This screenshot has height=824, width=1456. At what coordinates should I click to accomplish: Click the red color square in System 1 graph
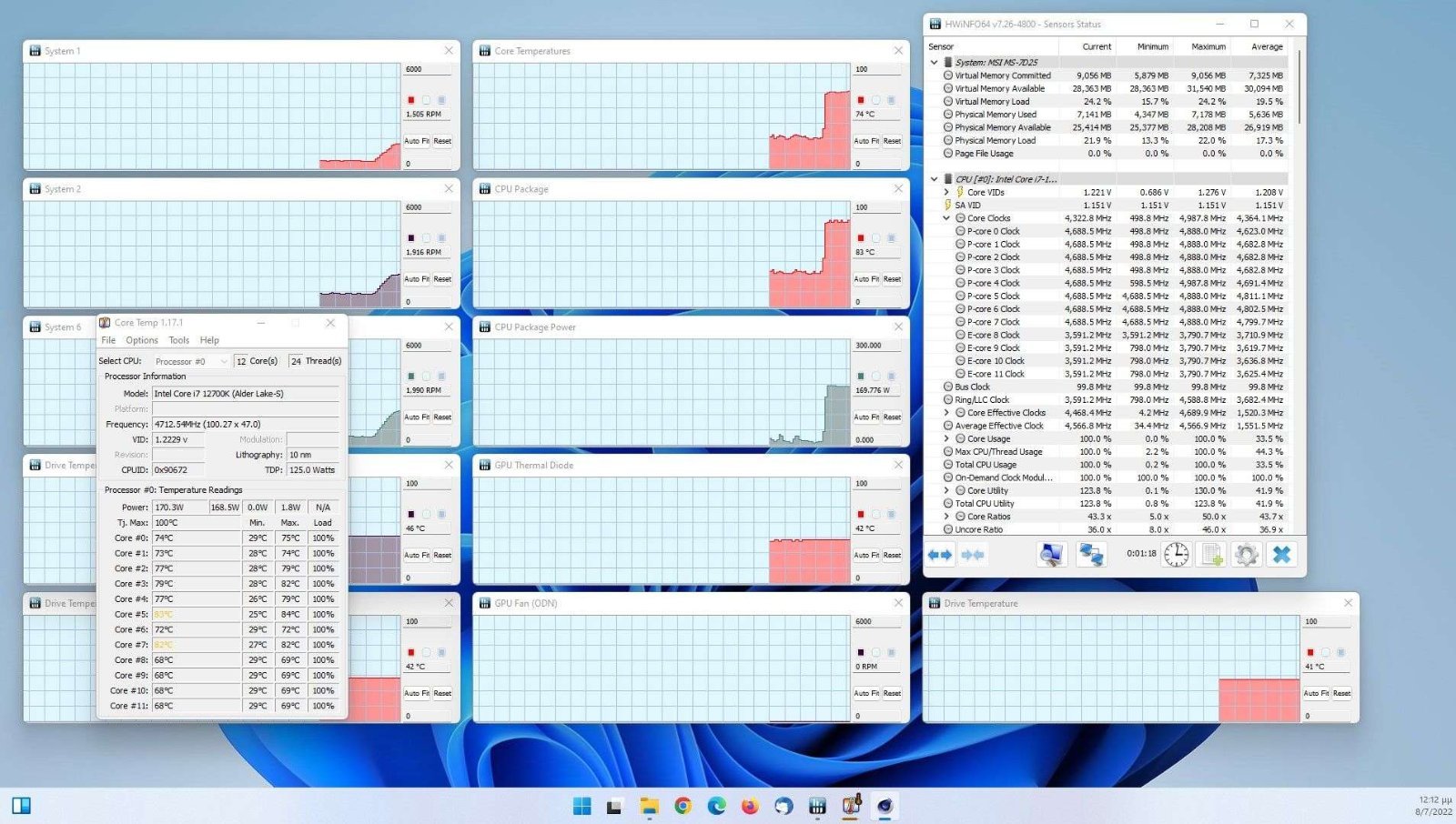tap(411, 100)
